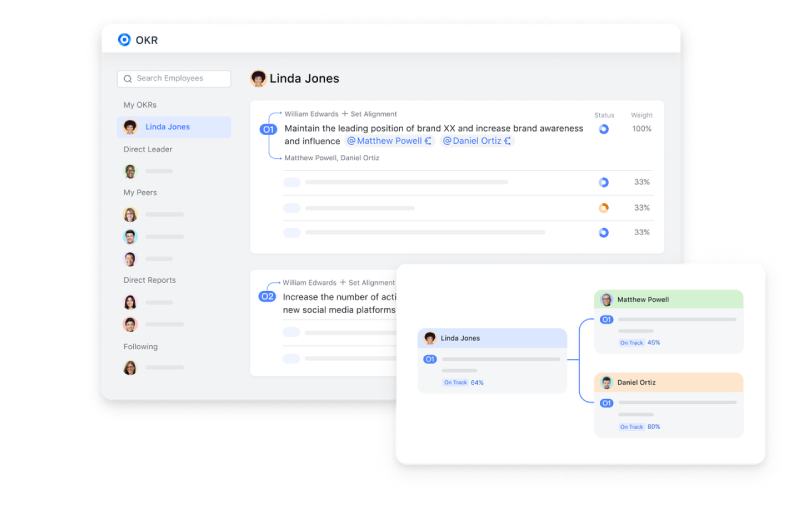
Task: Click the On Track 64% progress label
Action: pos(463,382)
